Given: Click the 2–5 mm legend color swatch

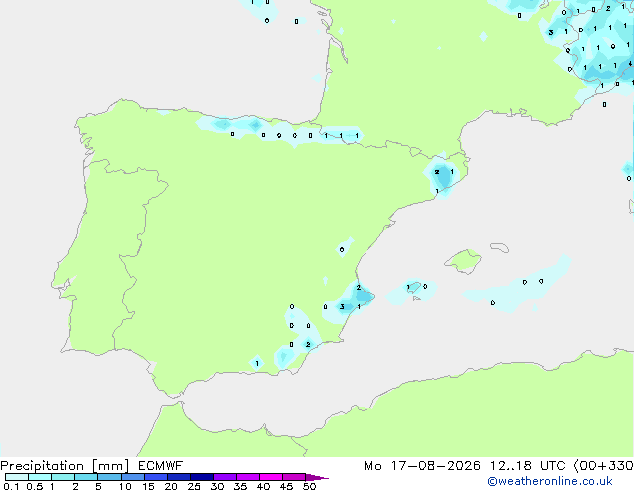Looking at the screenshot, I should click(x=86, y=477).
